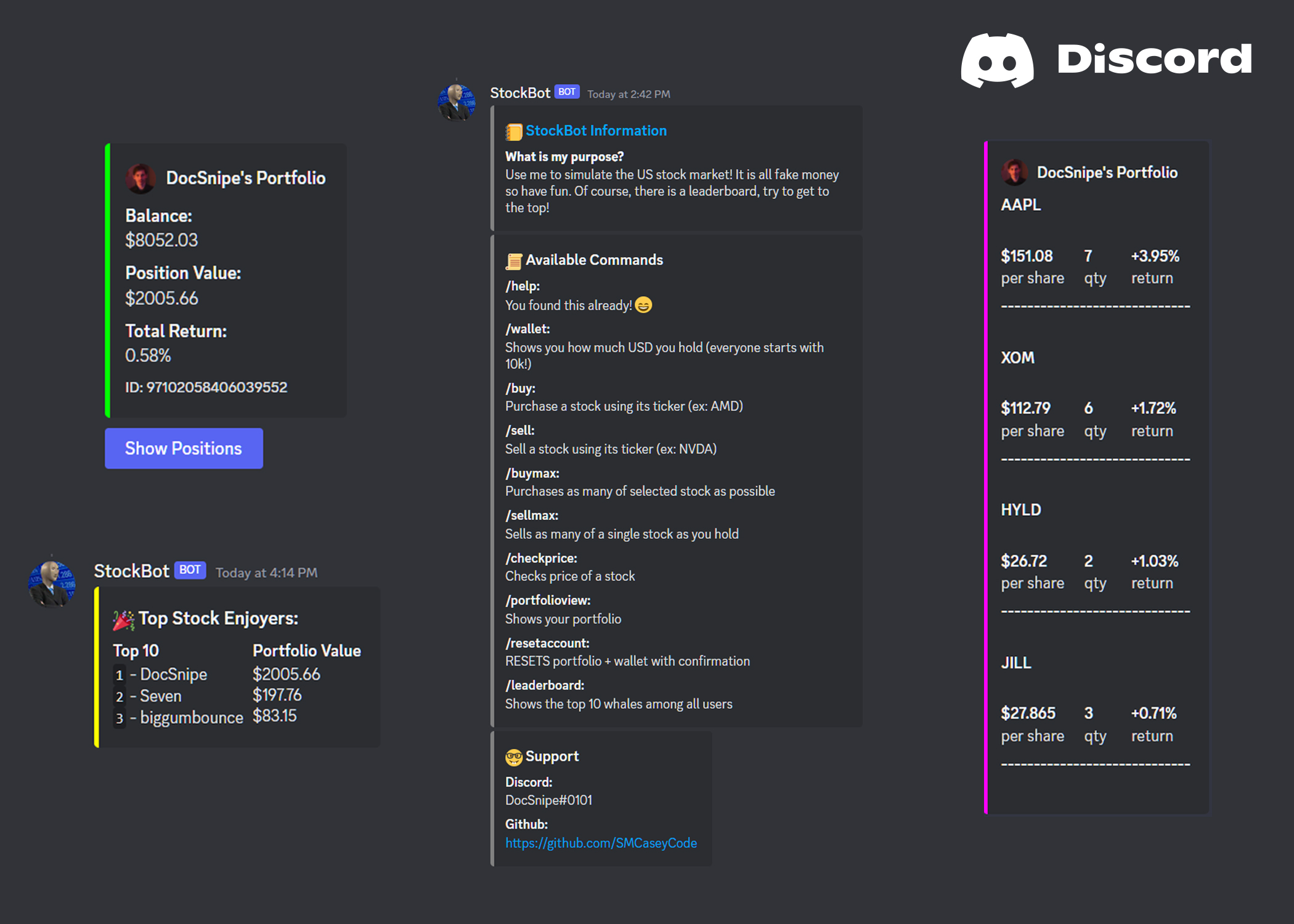This screenshot has width=1294, height=924.
Task: Click the /checkprice: command label
Action: click(x=541, y=558)
